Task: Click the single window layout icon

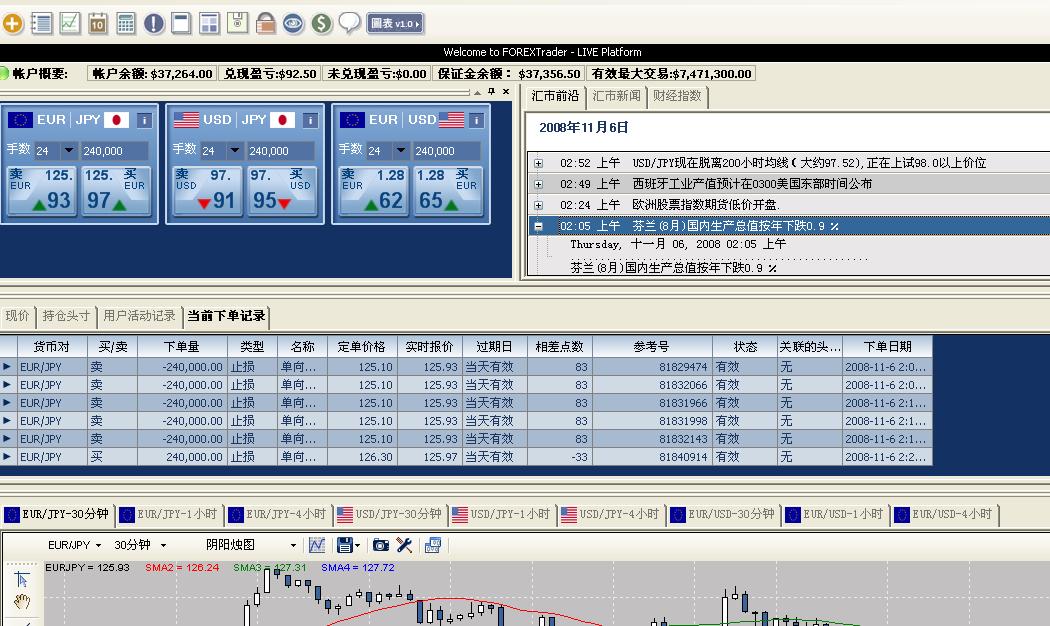Action: click(181, 24)
